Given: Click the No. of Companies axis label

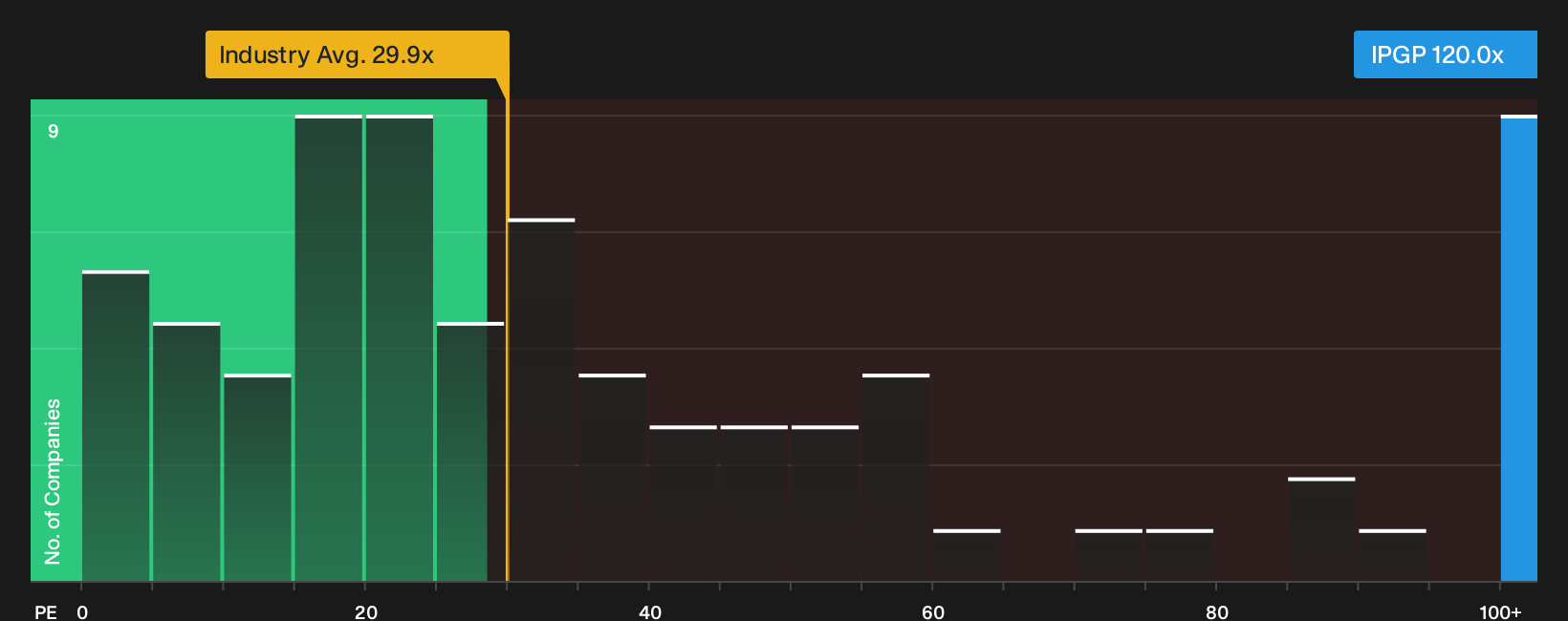Looking at the screenshot, I should pos(53,482).
